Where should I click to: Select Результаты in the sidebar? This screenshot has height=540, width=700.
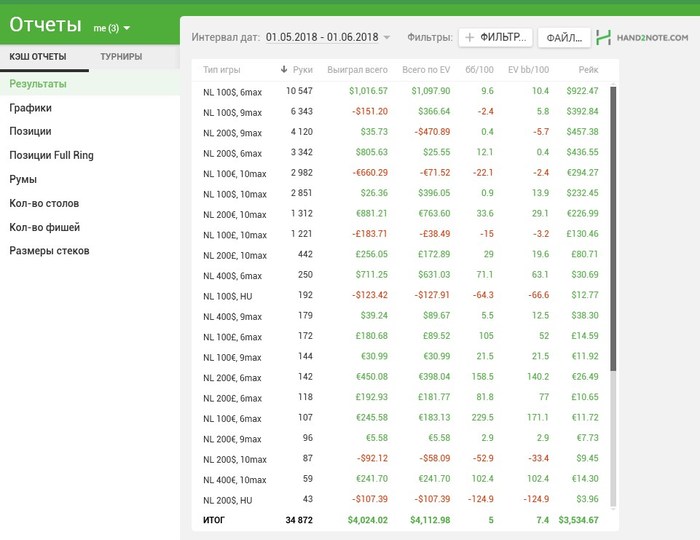(x=90, y=84)
